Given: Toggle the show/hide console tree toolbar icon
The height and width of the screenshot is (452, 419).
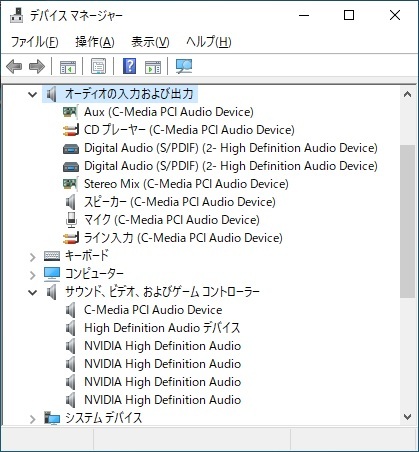Looking at the screenshot, I should 68,67.
